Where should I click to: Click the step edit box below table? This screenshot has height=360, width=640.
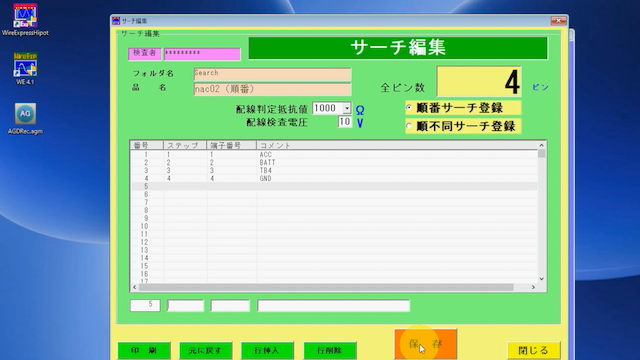185,305
